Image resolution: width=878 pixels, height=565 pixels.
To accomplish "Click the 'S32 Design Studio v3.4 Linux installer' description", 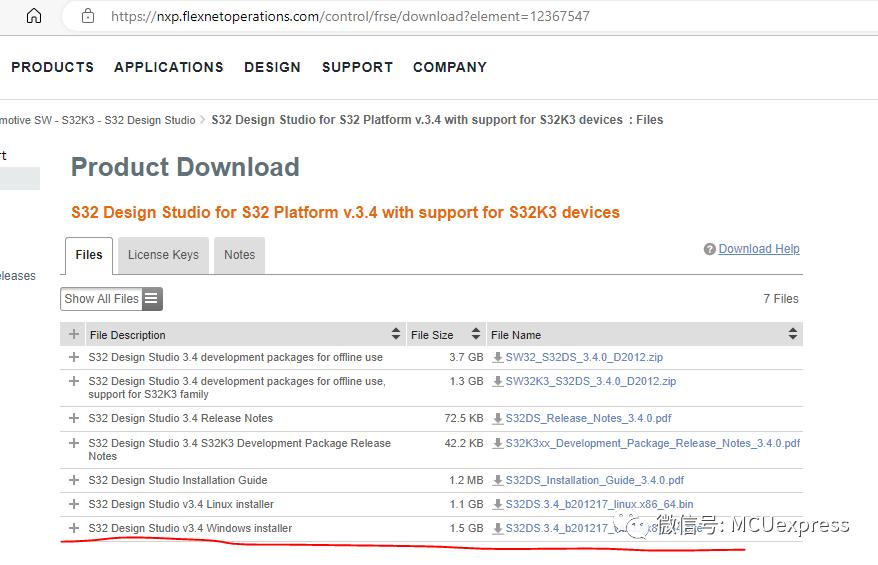I will [181, 505].
